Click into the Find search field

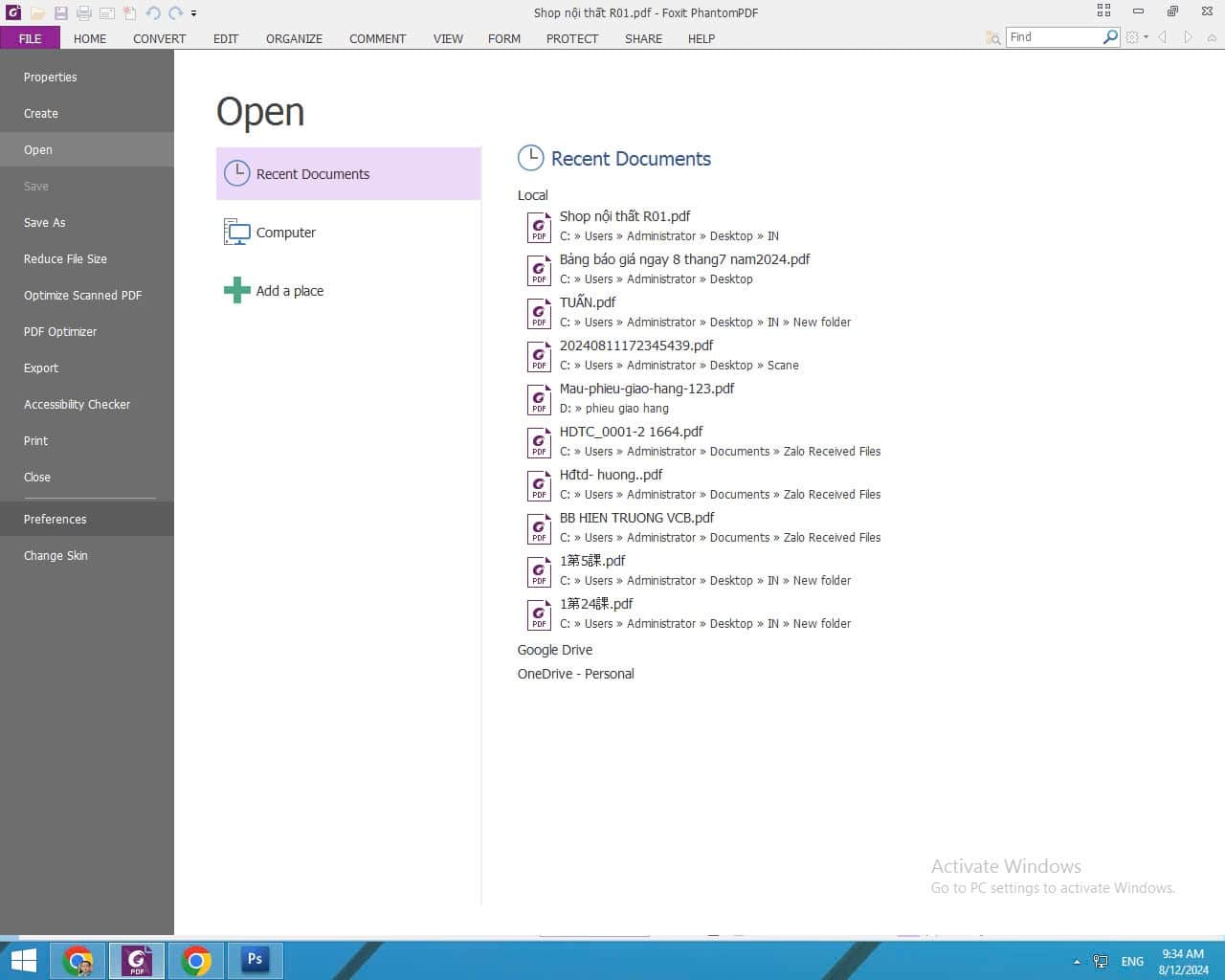pyautogui.click(x=1054, y=37)
